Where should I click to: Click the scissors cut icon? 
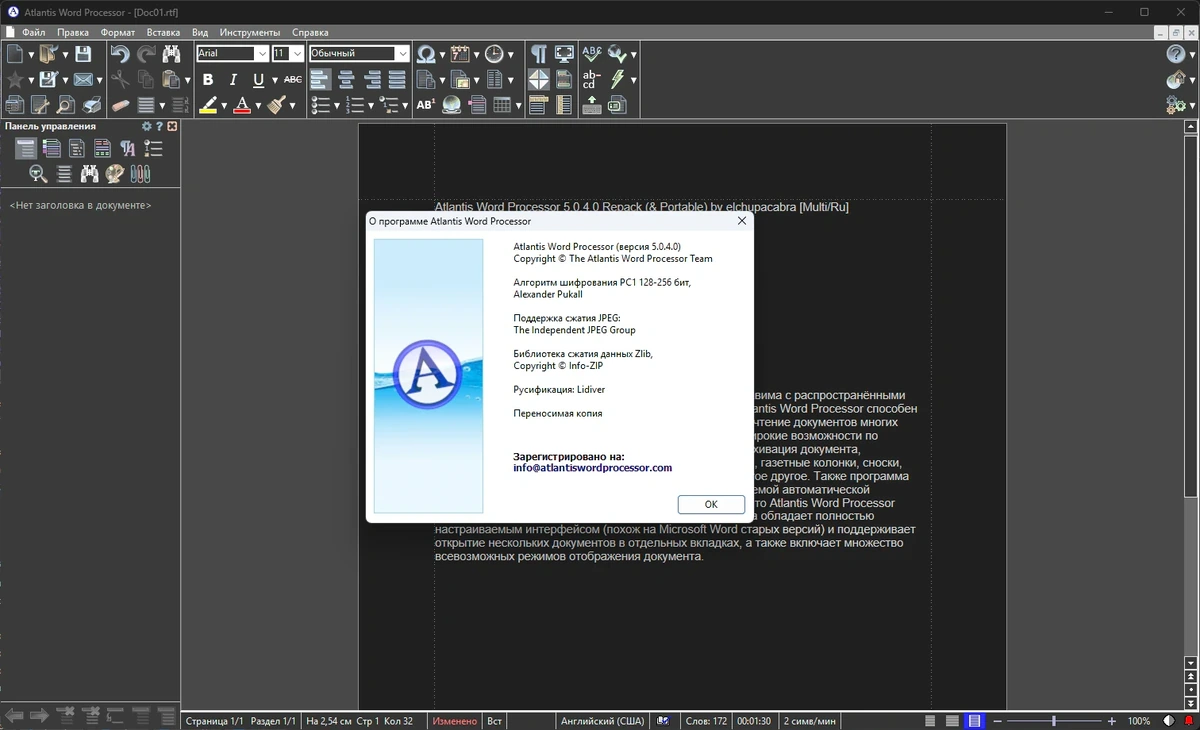tap(120, 79)
